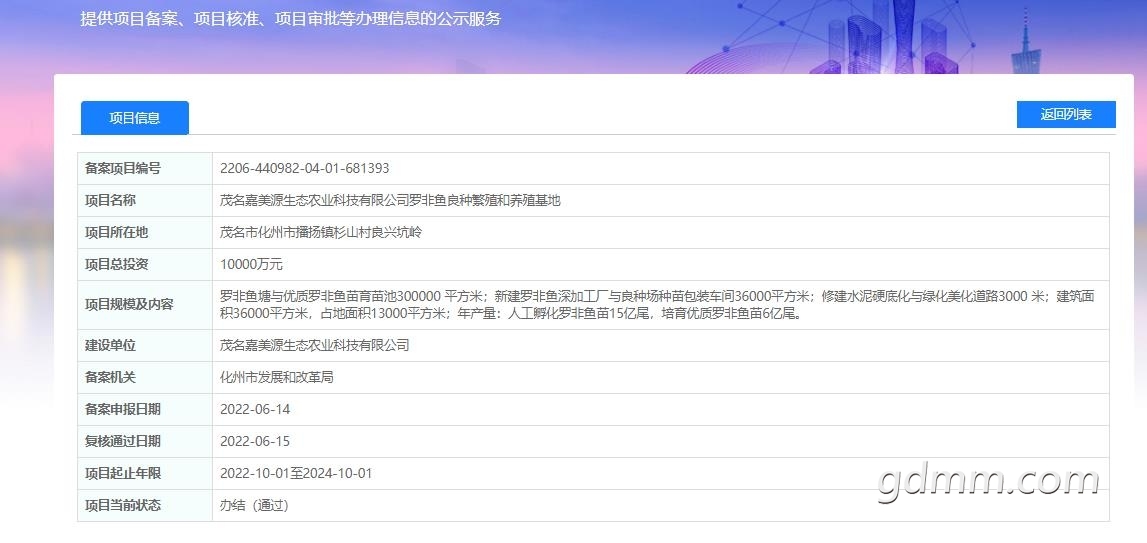Click the 返回列表 button
Screen dimensions: 1147x543
tap(1066, 115)
